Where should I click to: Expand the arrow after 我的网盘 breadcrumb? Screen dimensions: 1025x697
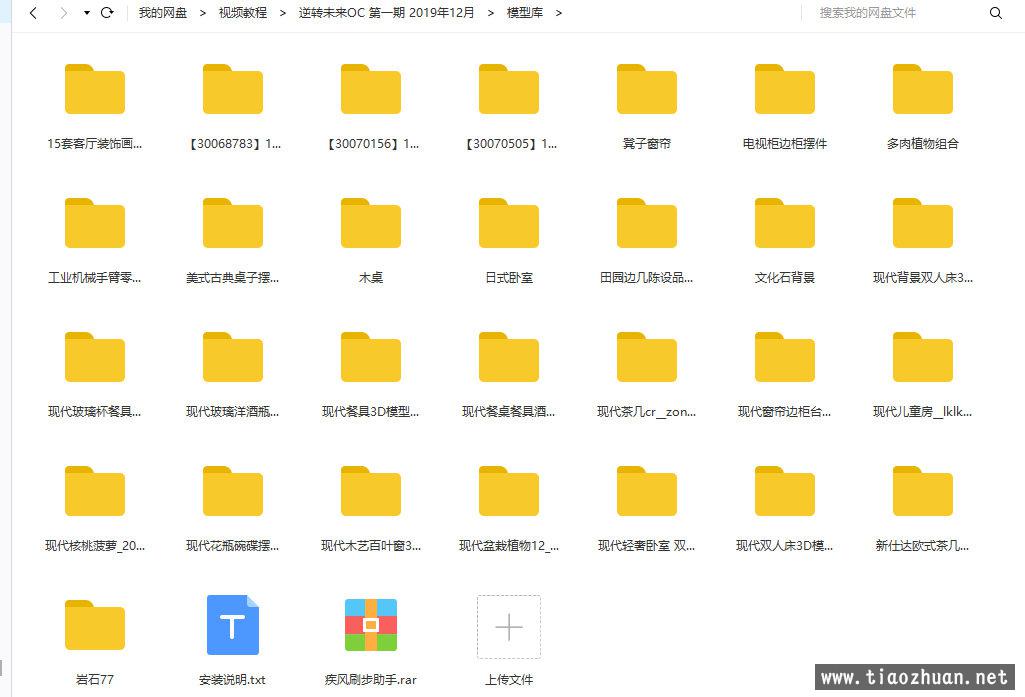click(203, 13)
